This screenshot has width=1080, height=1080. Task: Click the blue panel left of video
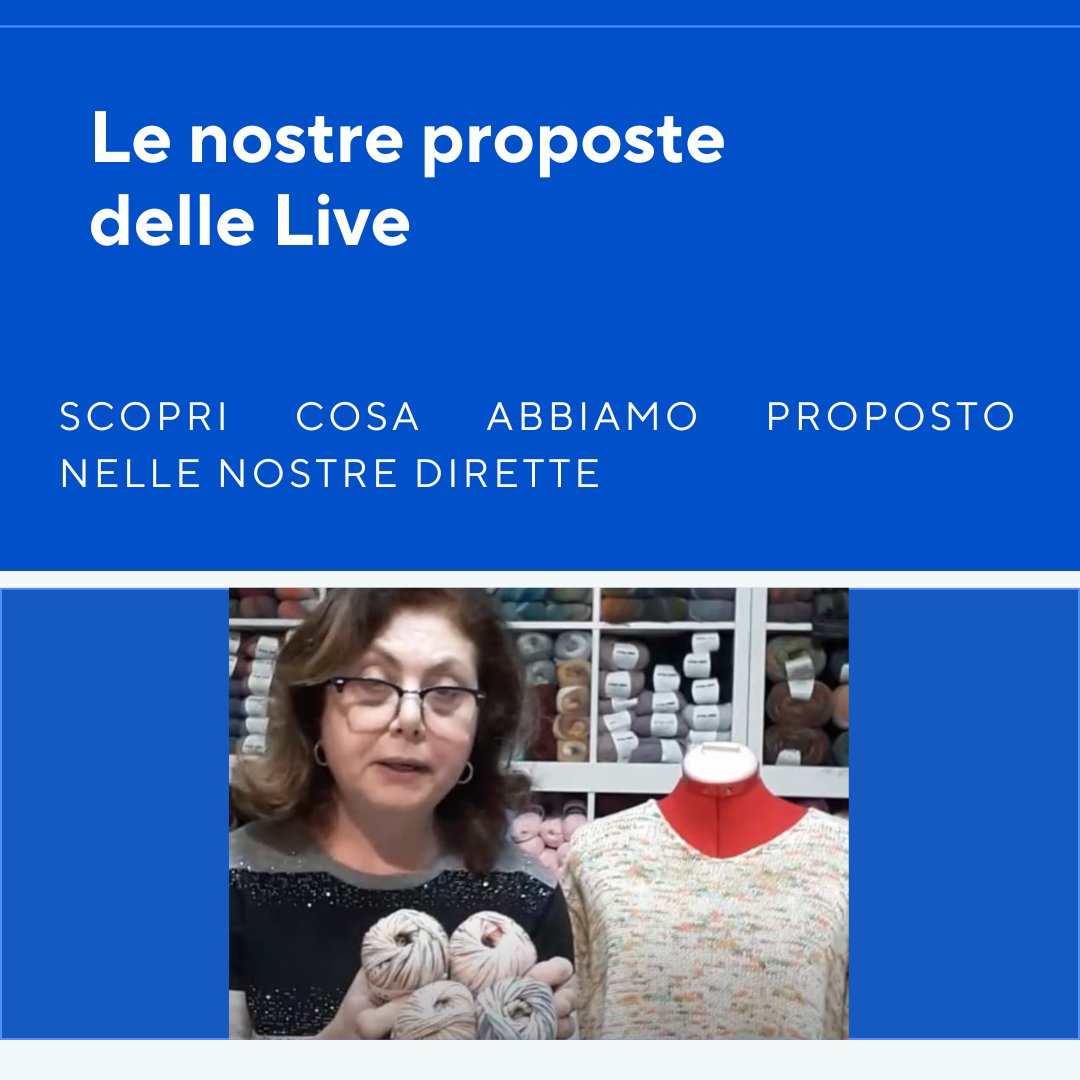point(115,813)
